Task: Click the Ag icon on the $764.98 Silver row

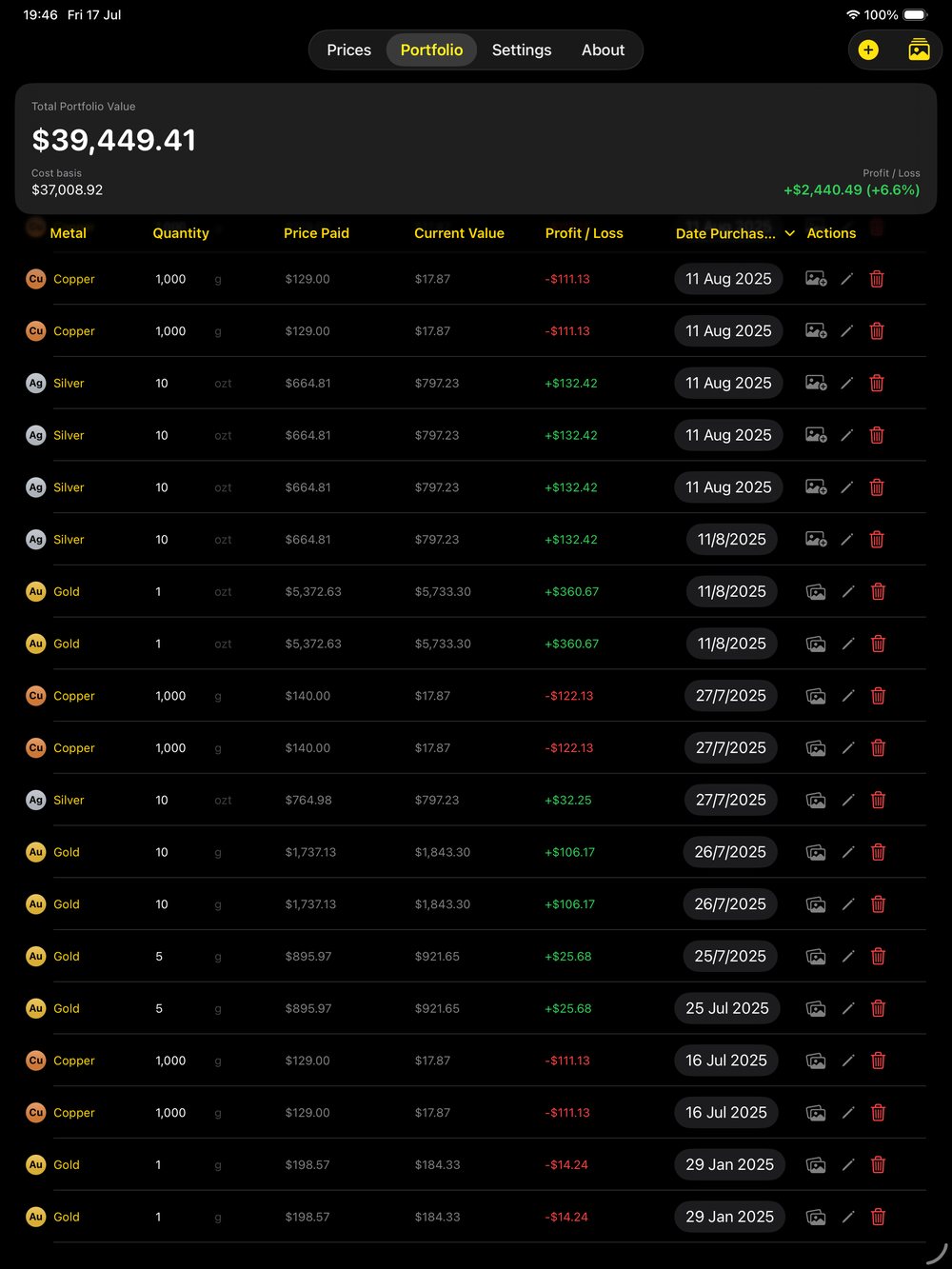Action: click(35, 800)
